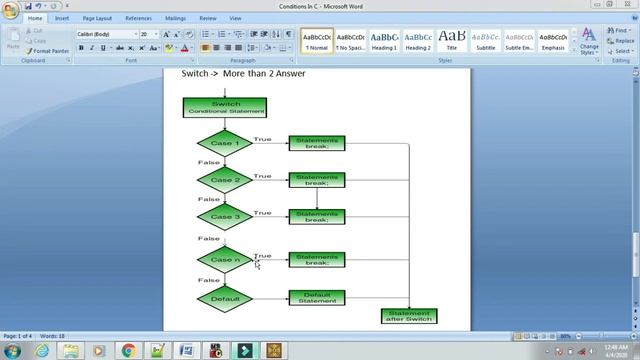Justify the paragraph text
Image resolution: width=640 pixels, height=360 pixels.
click(238, 48)
